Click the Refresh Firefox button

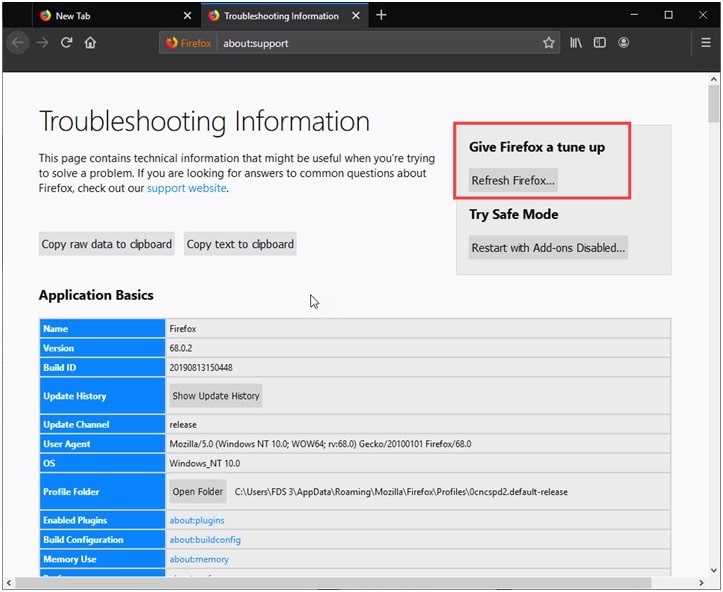click(513, 180)
